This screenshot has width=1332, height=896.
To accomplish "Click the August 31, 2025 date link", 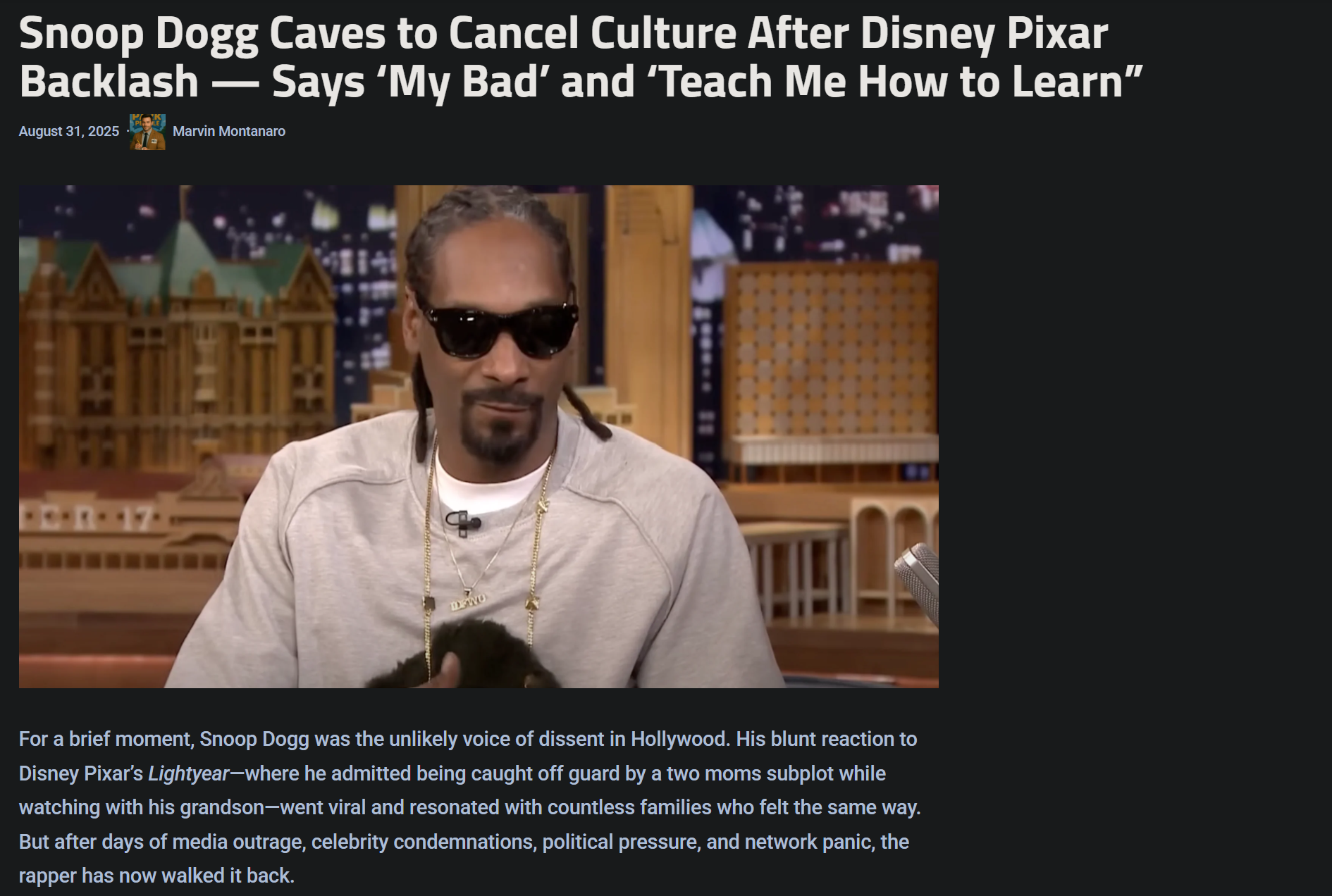I will (69, 132).
